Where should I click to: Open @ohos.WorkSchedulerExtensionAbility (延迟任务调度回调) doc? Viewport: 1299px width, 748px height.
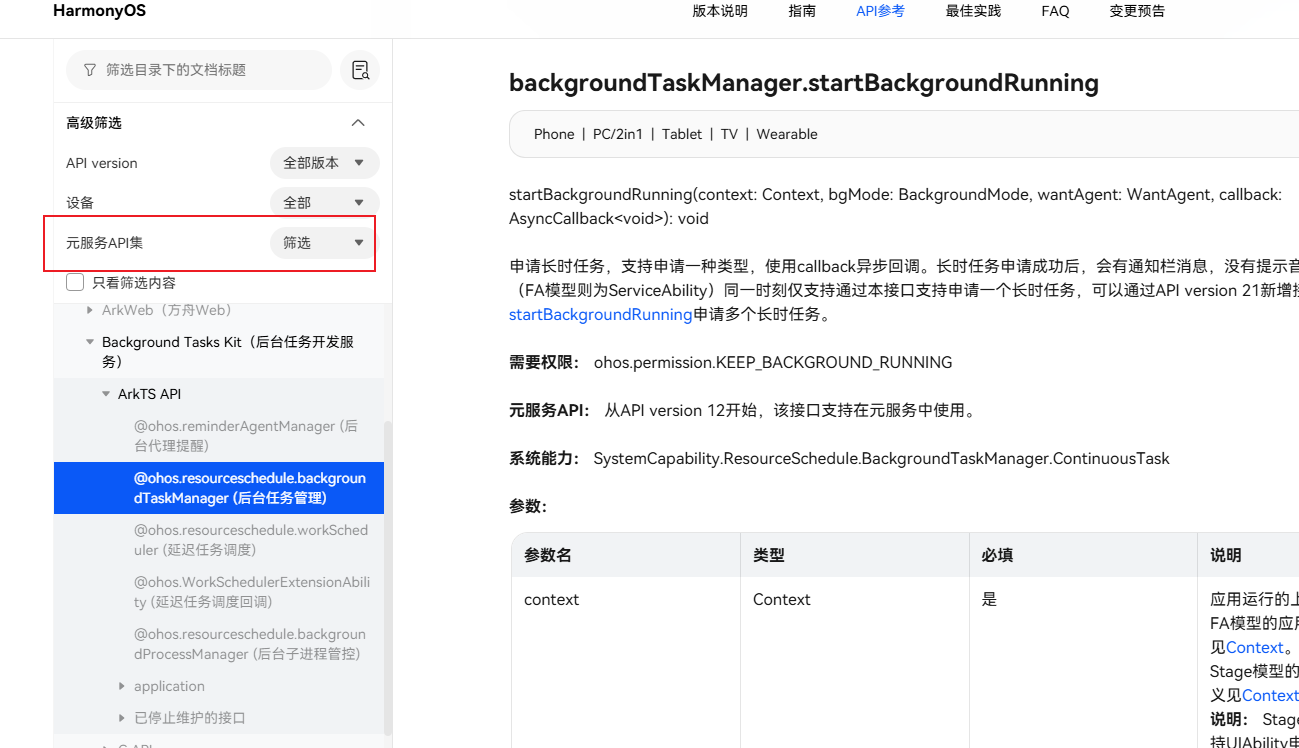click(252, 592)
